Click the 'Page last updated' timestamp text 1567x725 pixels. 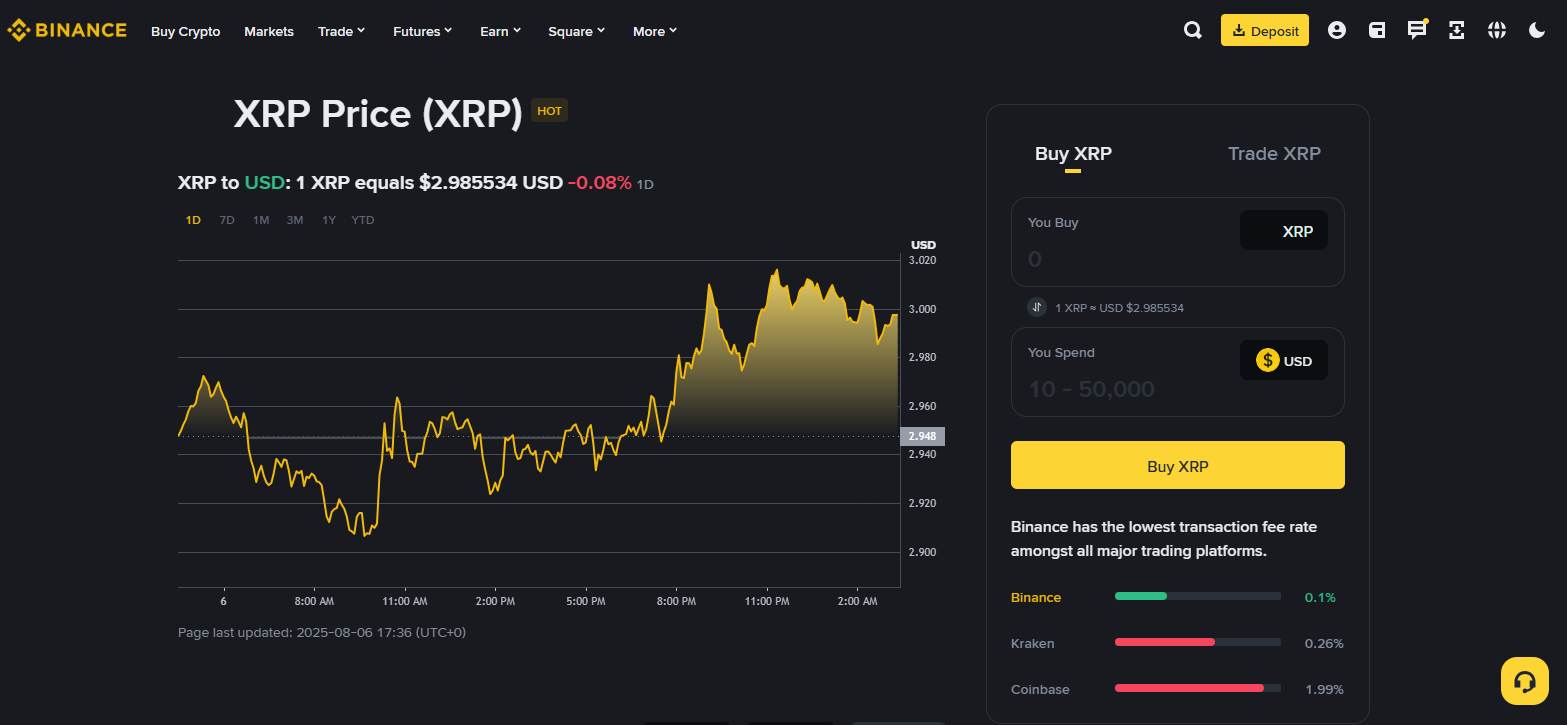click(x=322, y=632)
